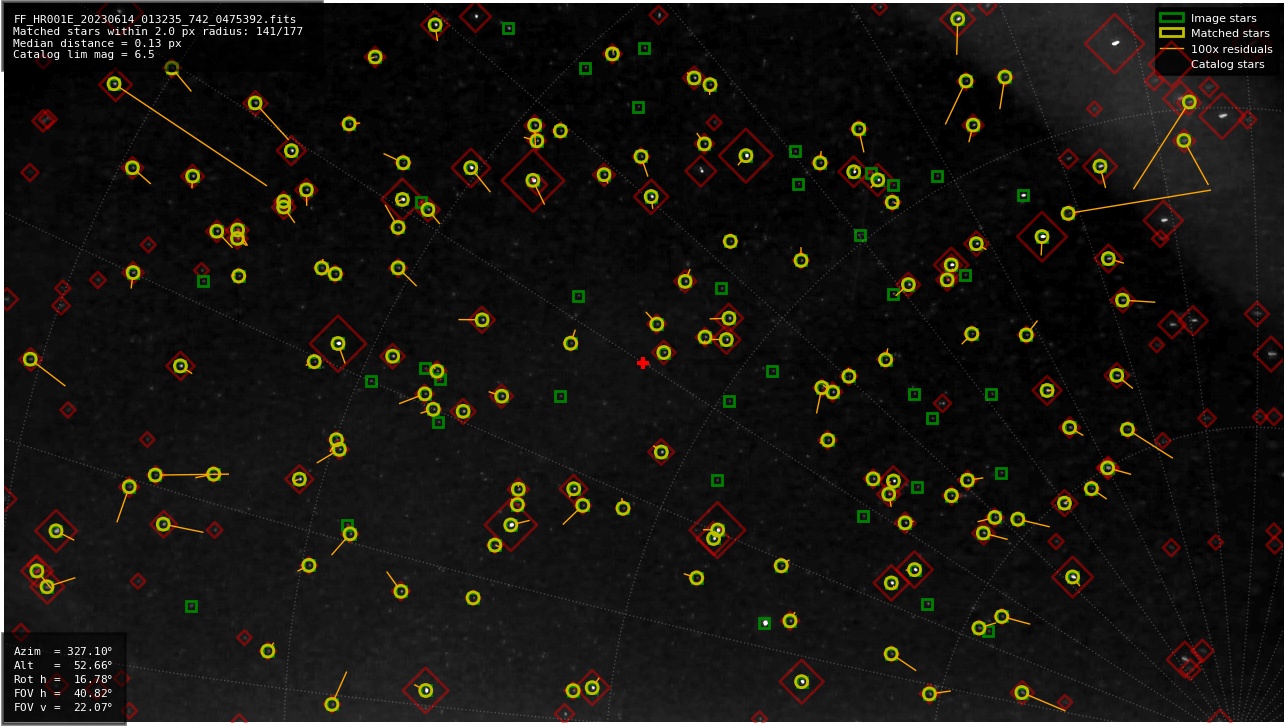
Task: Click the 'Azim = 327.10°' value
Action: click(63, 651)
